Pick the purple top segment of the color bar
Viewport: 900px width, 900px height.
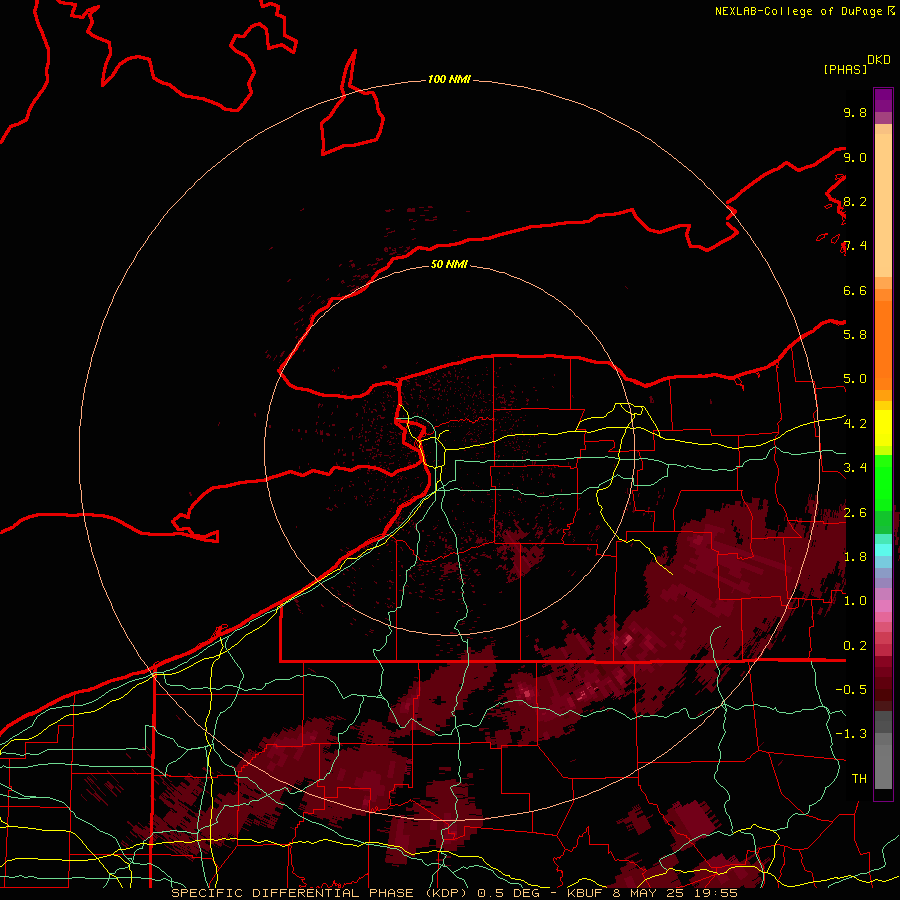pos(883,100)
